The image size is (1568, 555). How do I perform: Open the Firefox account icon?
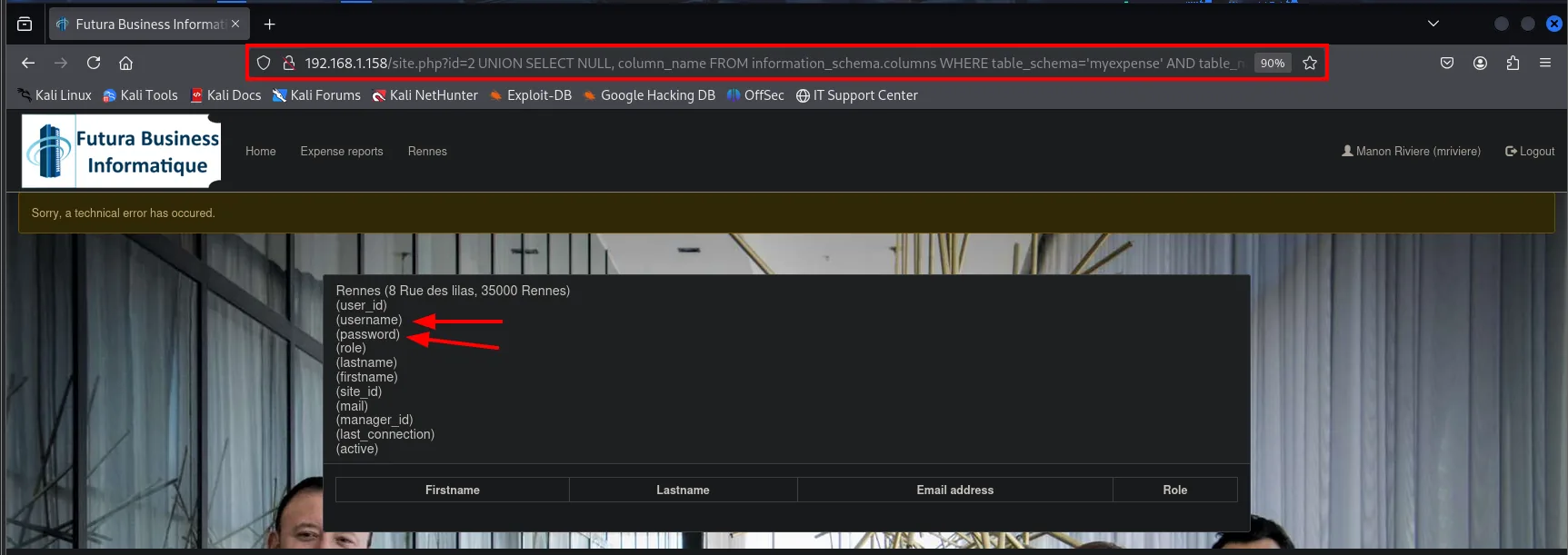pos(1480,63)
